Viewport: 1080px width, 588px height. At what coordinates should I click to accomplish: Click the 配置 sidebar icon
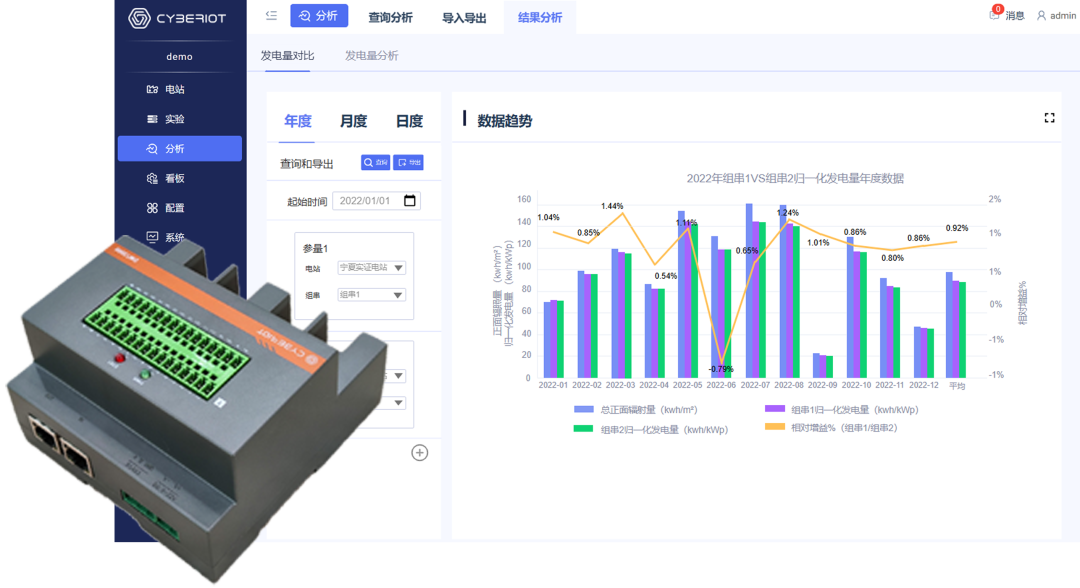coord(152,207)
